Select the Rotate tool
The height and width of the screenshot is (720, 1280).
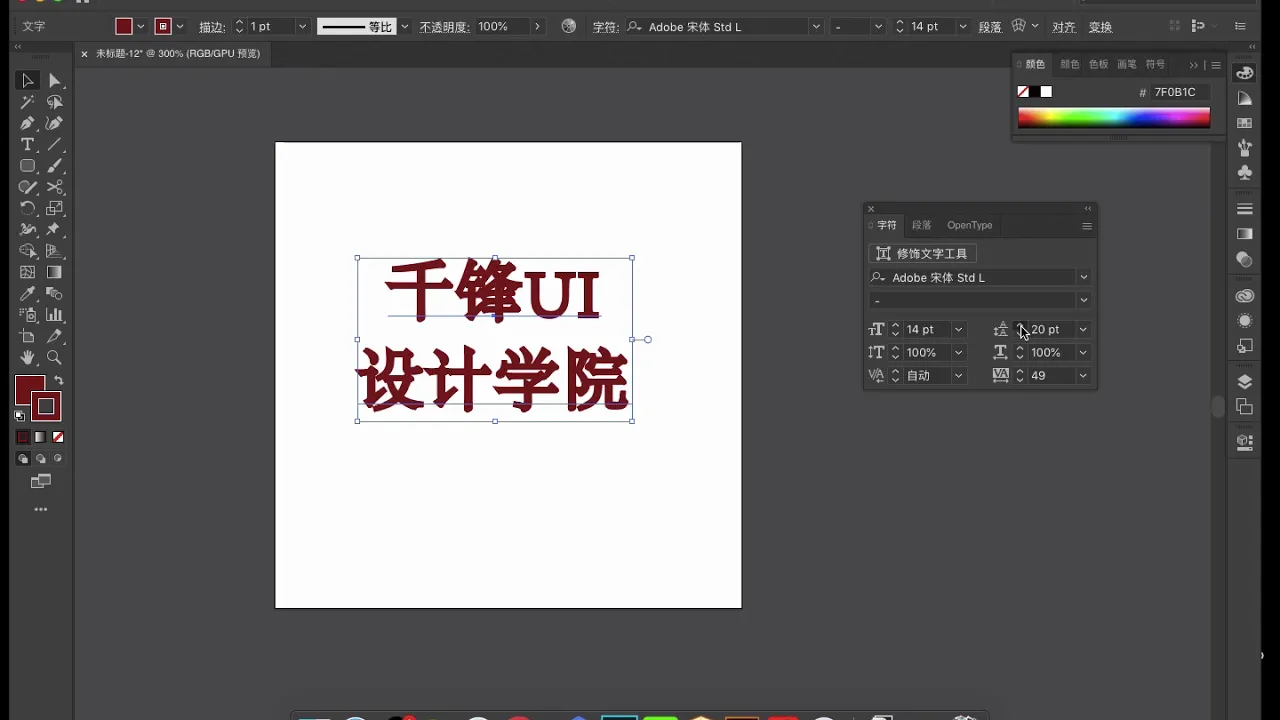[x=28, y=208]
